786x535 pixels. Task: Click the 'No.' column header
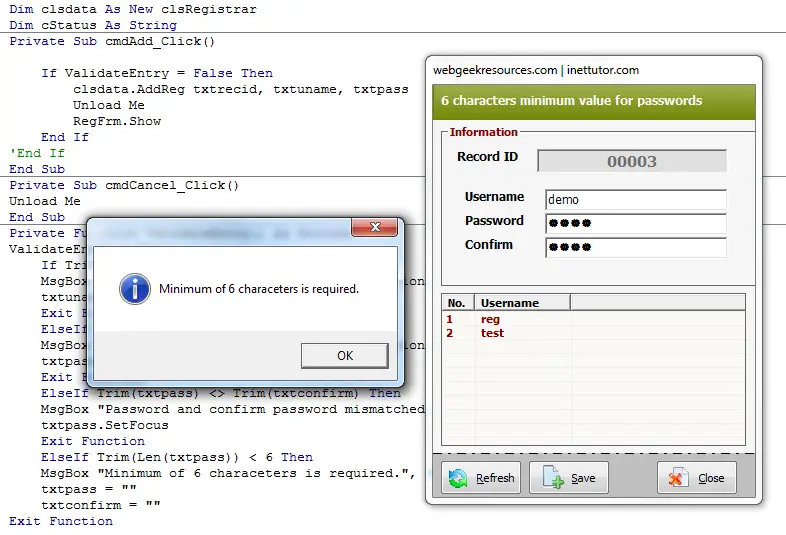pos(458,303)
